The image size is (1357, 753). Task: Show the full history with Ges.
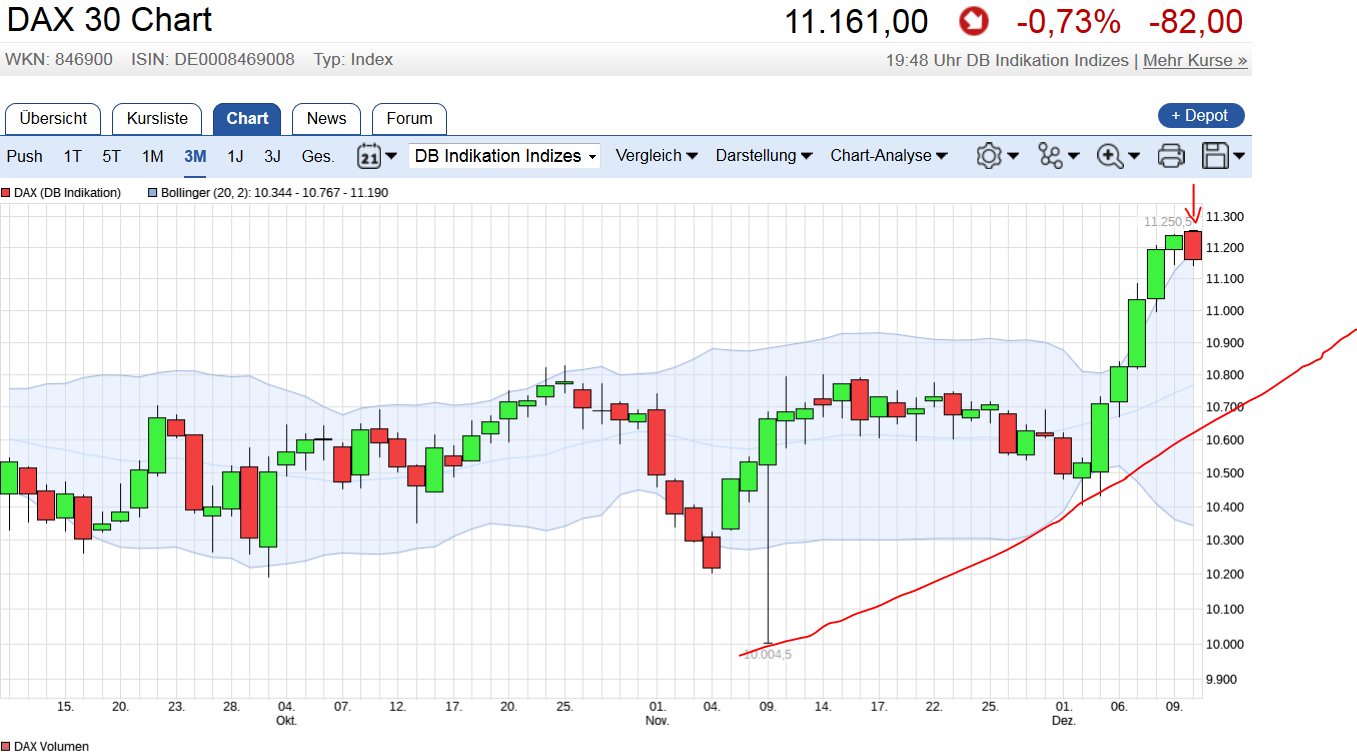(318, 156)
